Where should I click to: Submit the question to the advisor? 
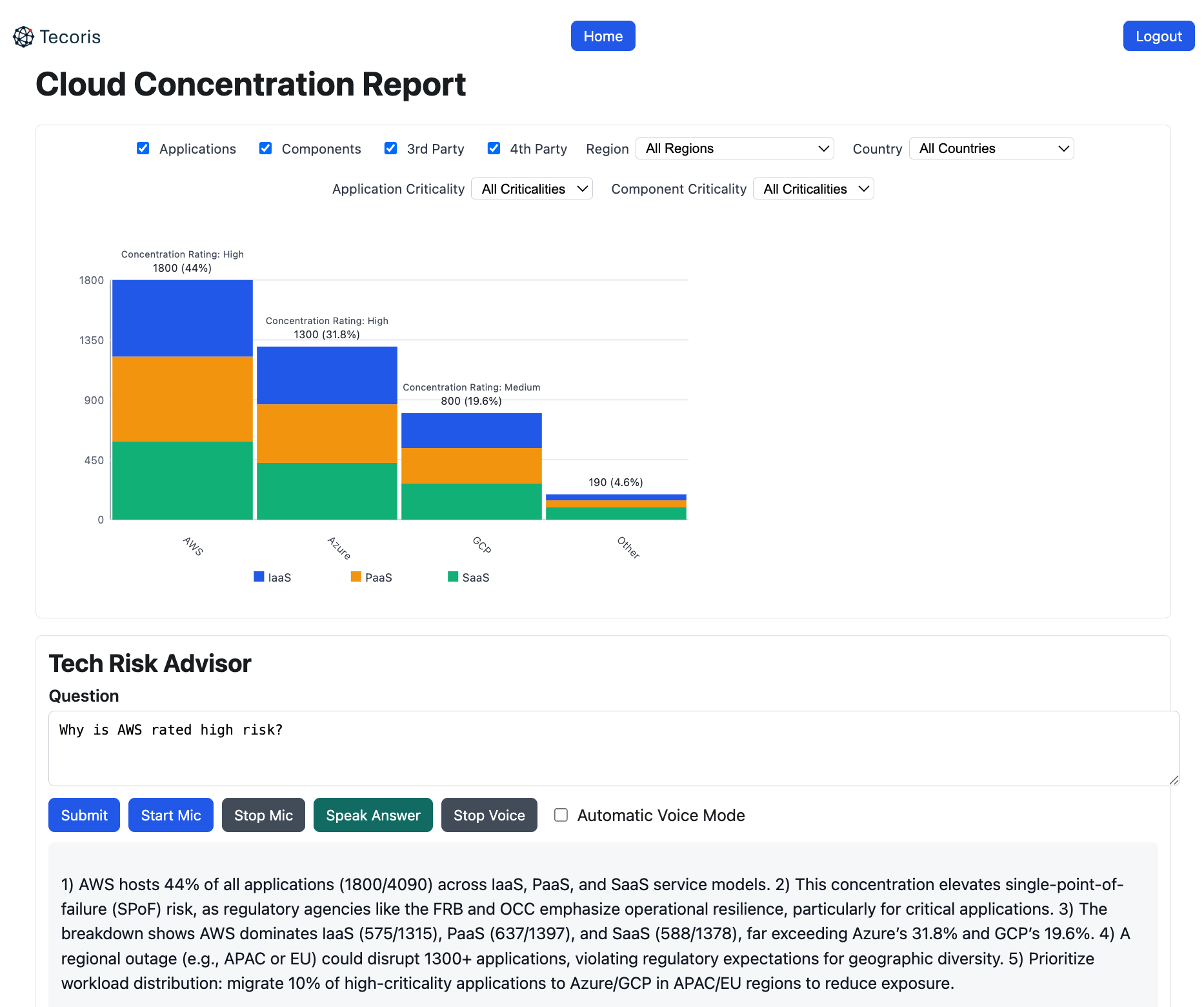pos(84,815)
